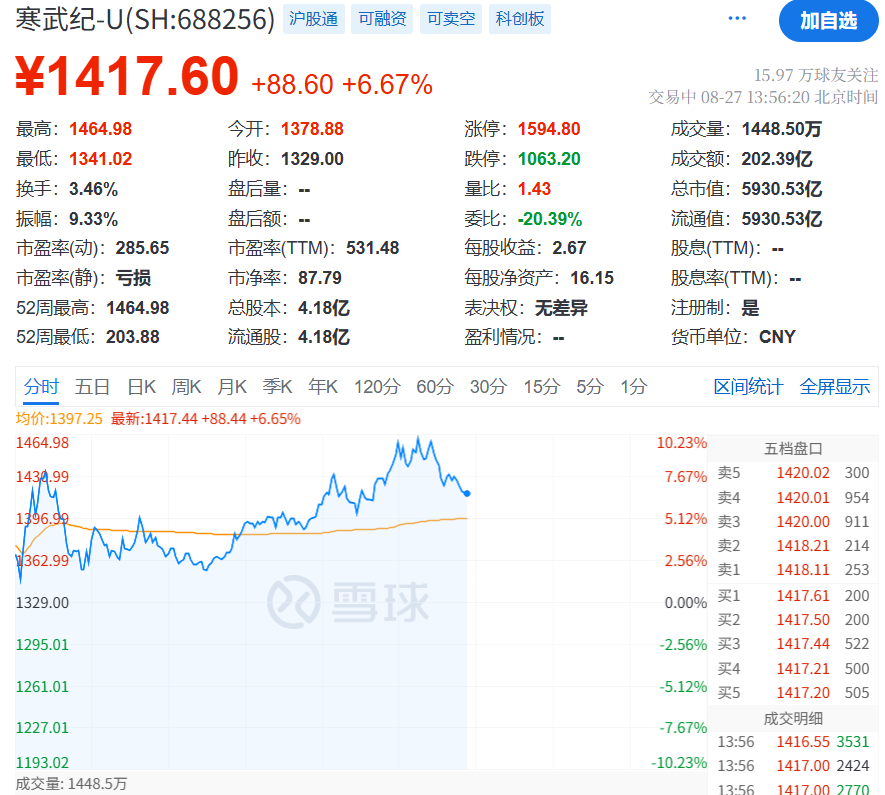The image size is (885, 795).
Task: Click the 总市值 value 5930.53亿
Action: (x=782, y=189)
